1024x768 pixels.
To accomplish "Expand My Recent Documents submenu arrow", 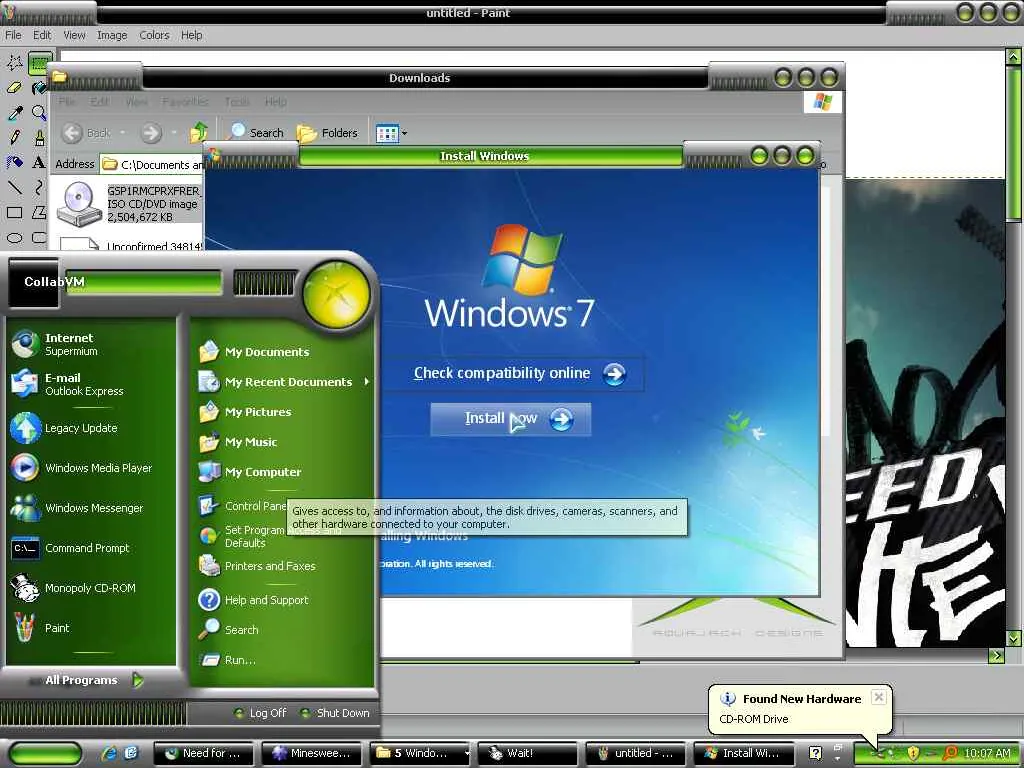I will 366,381.
